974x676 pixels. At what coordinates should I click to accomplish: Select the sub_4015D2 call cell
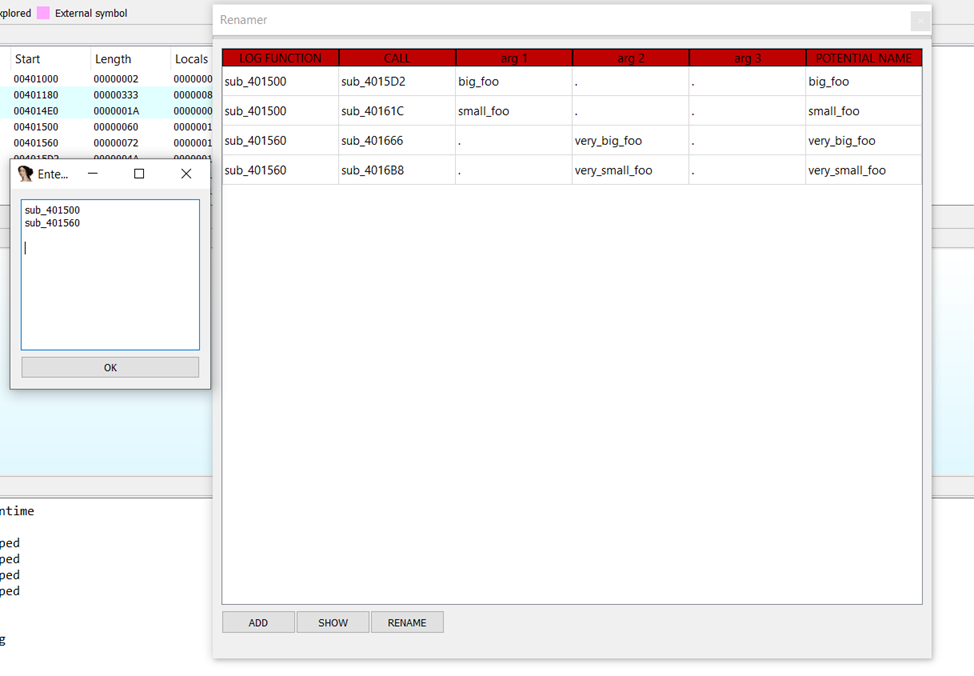397,81
